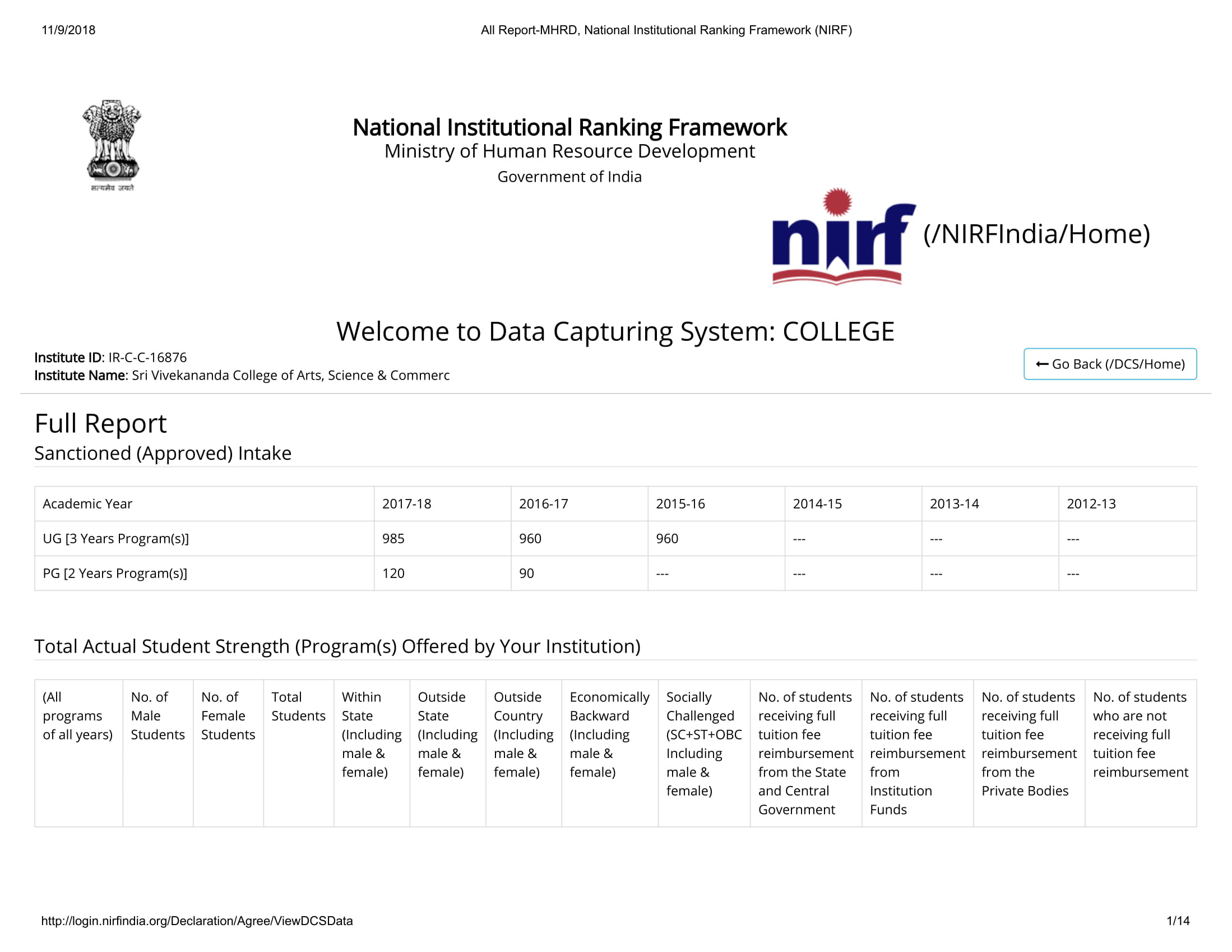Click the Institute ID text IR-C-C-16876
Viewport: 1232px width, 952px height.
pyautogui.click(x=147, y=357)
